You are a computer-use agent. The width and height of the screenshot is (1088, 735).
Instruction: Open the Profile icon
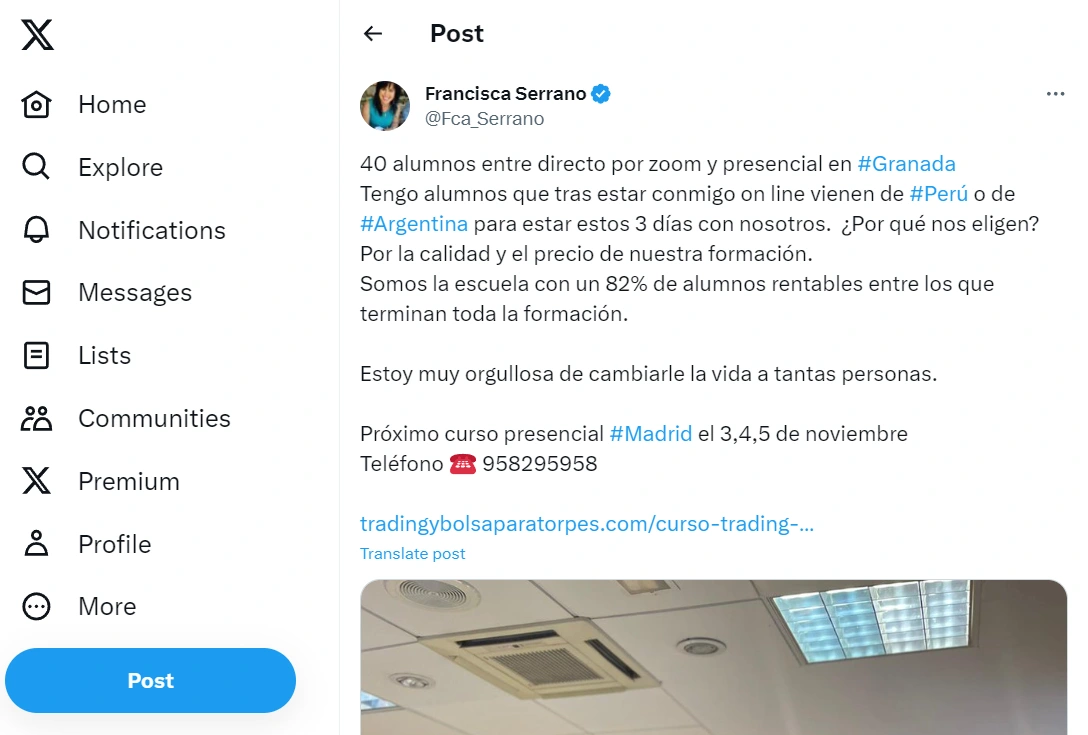point(36,544)
